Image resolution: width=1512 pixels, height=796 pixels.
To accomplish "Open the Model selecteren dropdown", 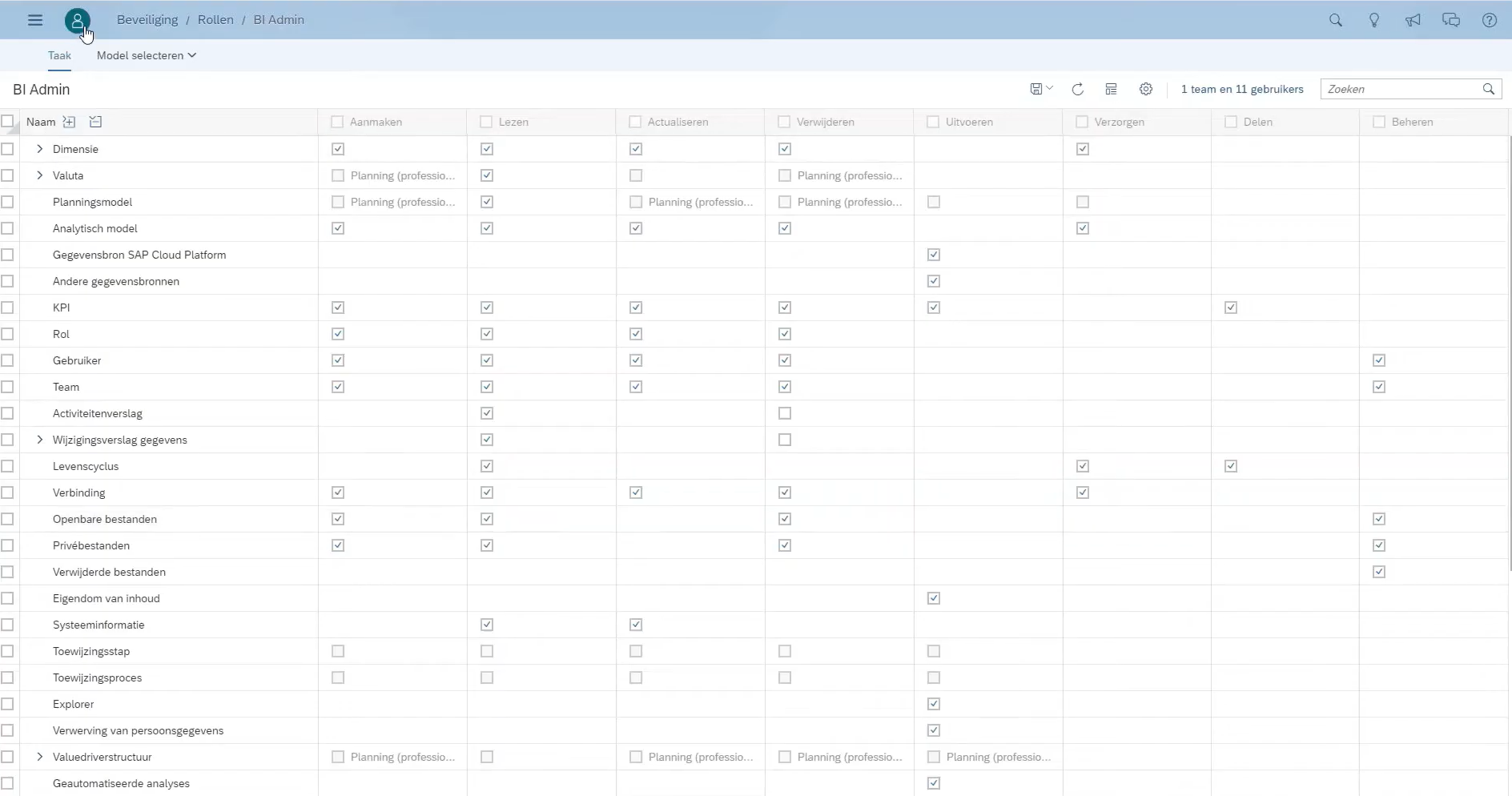I will click(x=146, y=55).
